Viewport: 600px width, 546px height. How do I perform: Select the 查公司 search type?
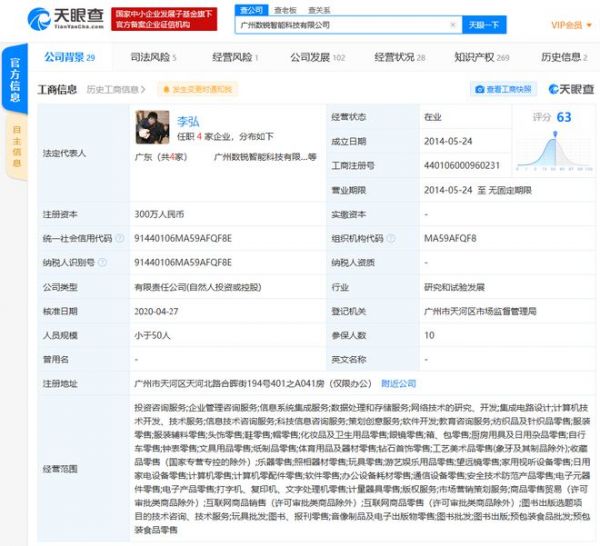tap(252, 9)
